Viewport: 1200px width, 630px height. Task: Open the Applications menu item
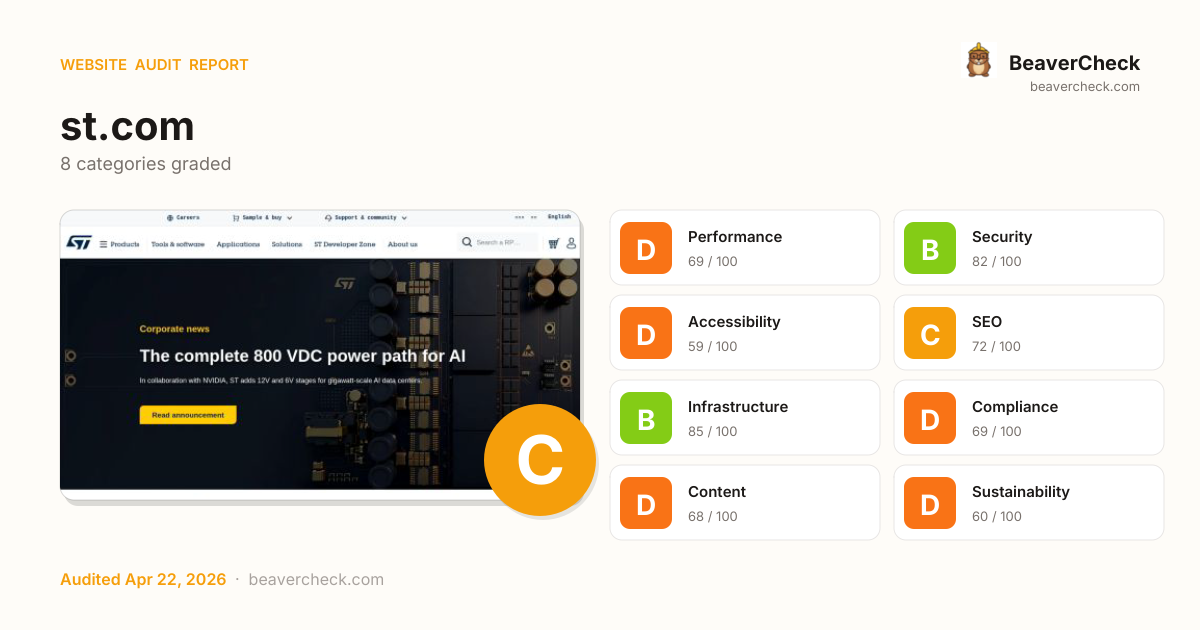coord(238,244)
